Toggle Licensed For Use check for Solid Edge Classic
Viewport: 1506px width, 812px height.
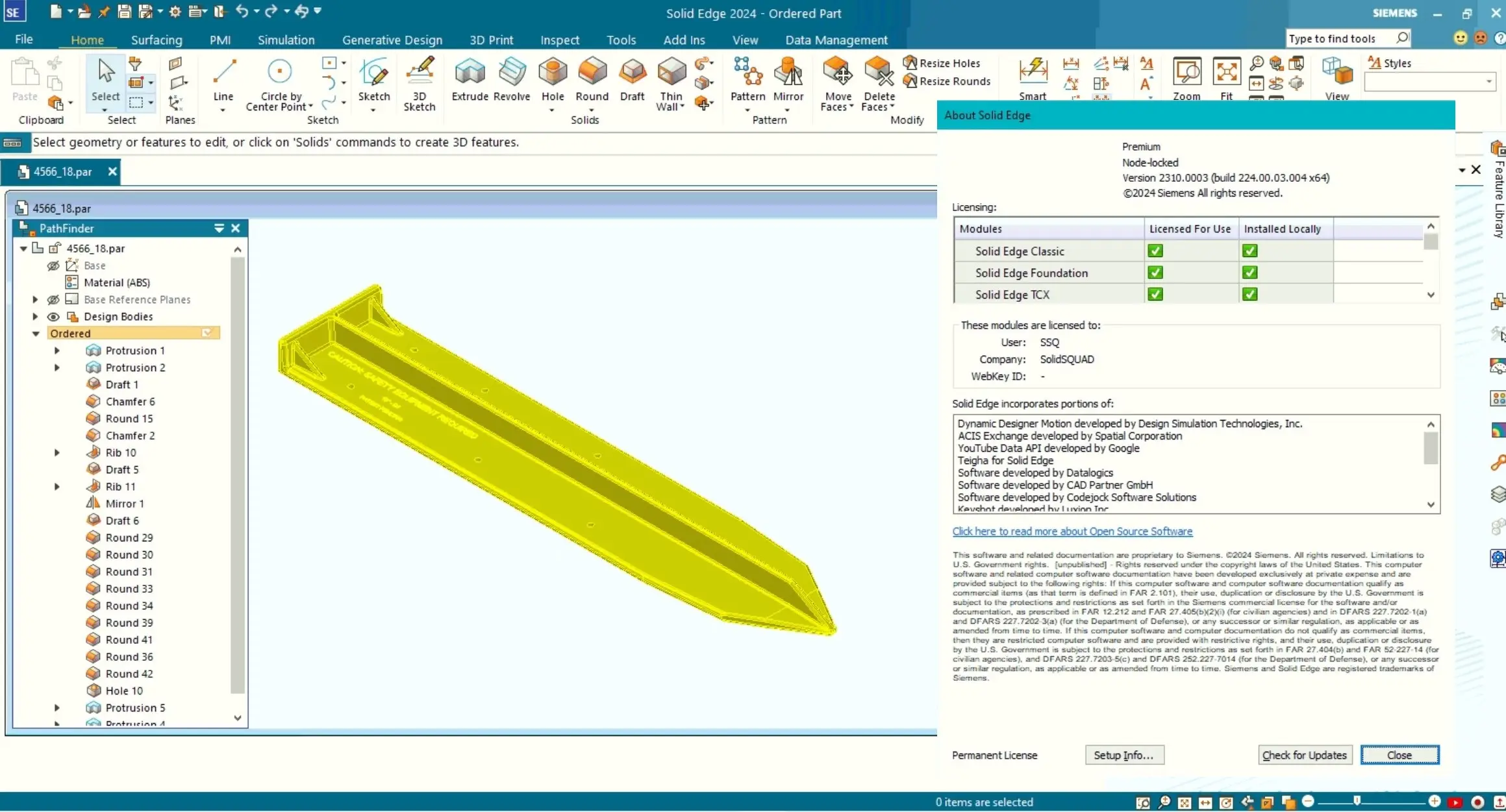click(x=1155, y=251)
